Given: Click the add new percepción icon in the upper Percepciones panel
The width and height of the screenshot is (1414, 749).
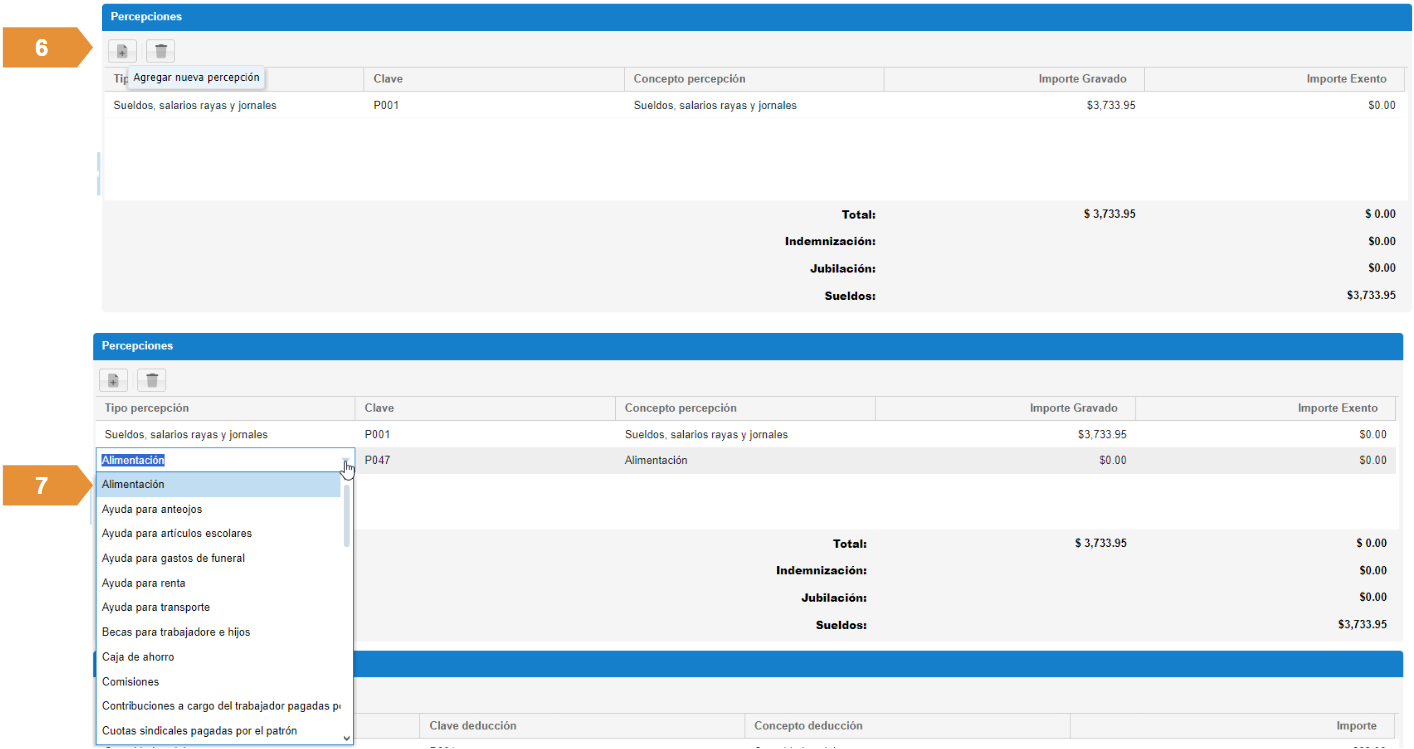Looking at the screenshot, I should (x=121, y=51).
